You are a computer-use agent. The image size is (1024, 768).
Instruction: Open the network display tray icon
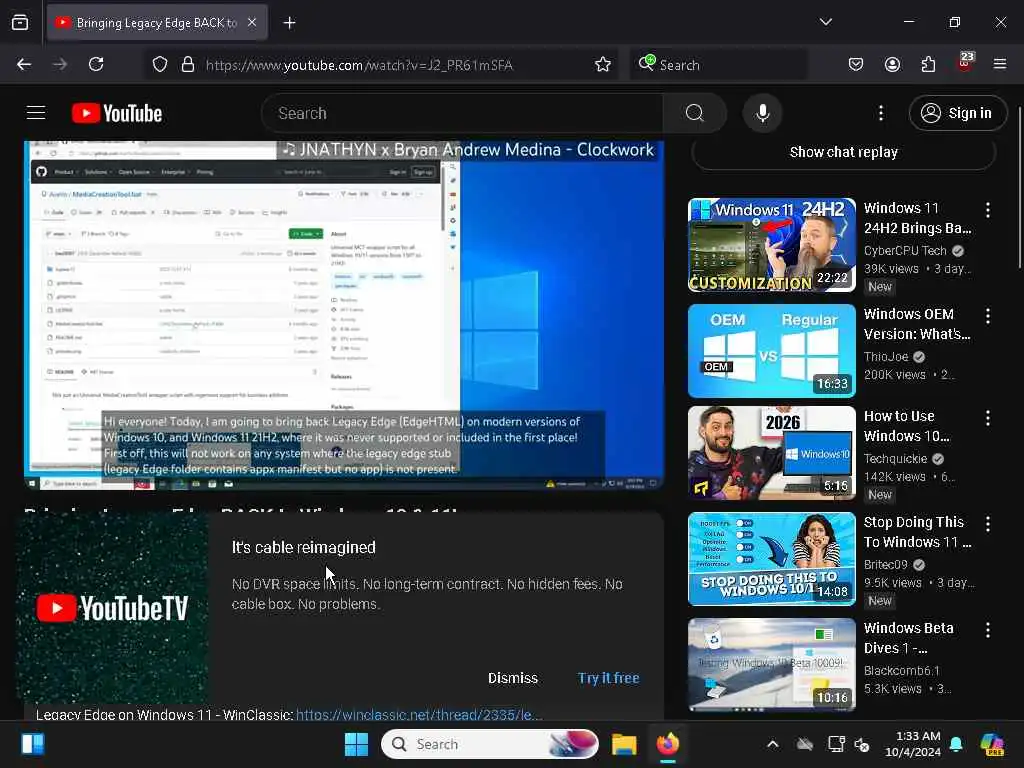coord(836,744)
